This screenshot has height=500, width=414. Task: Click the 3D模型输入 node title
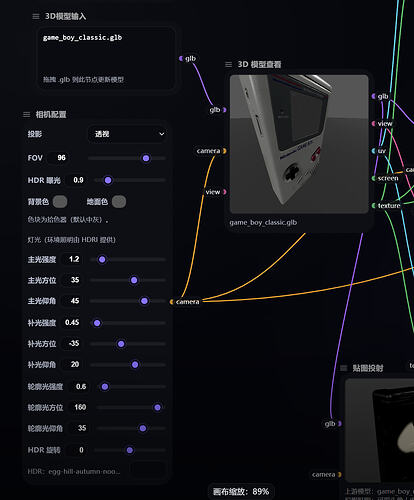65,16
